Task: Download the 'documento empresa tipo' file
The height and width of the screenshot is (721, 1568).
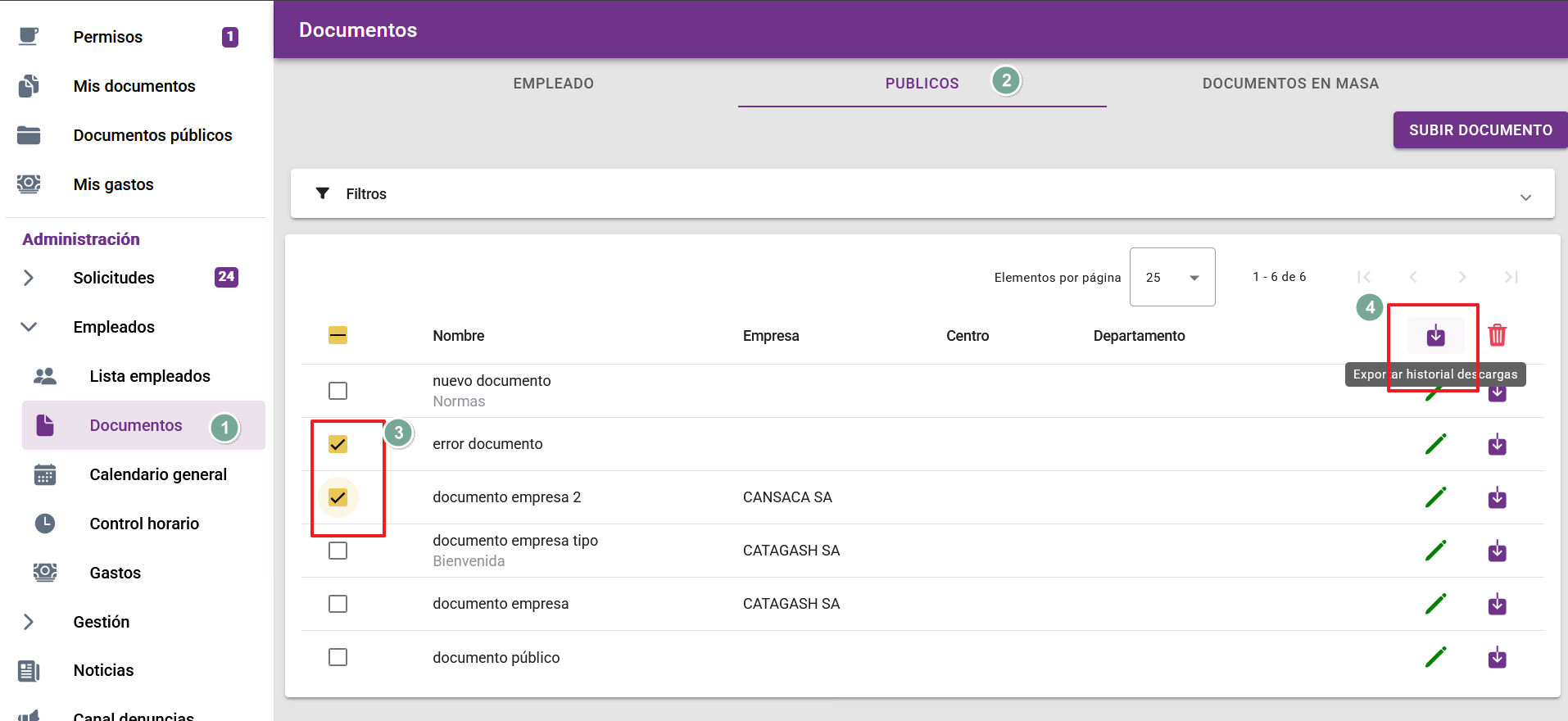Action: point(1497,551)
